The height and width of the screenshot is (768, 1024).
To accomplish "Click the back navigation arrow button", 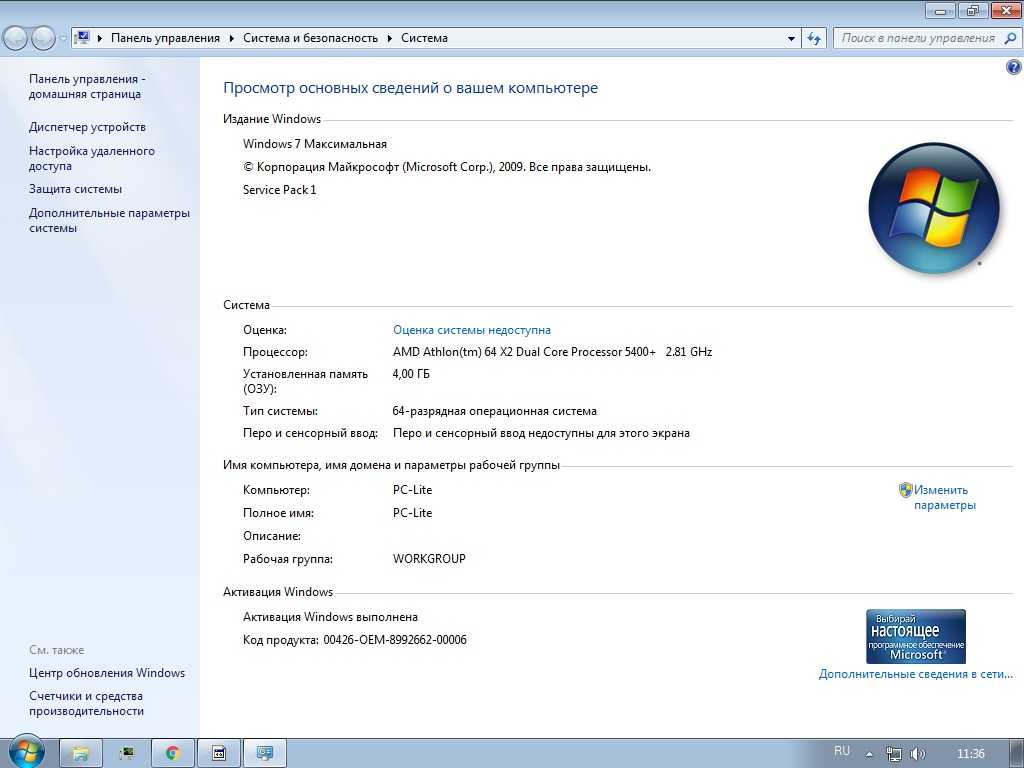I will coord(16,38).
